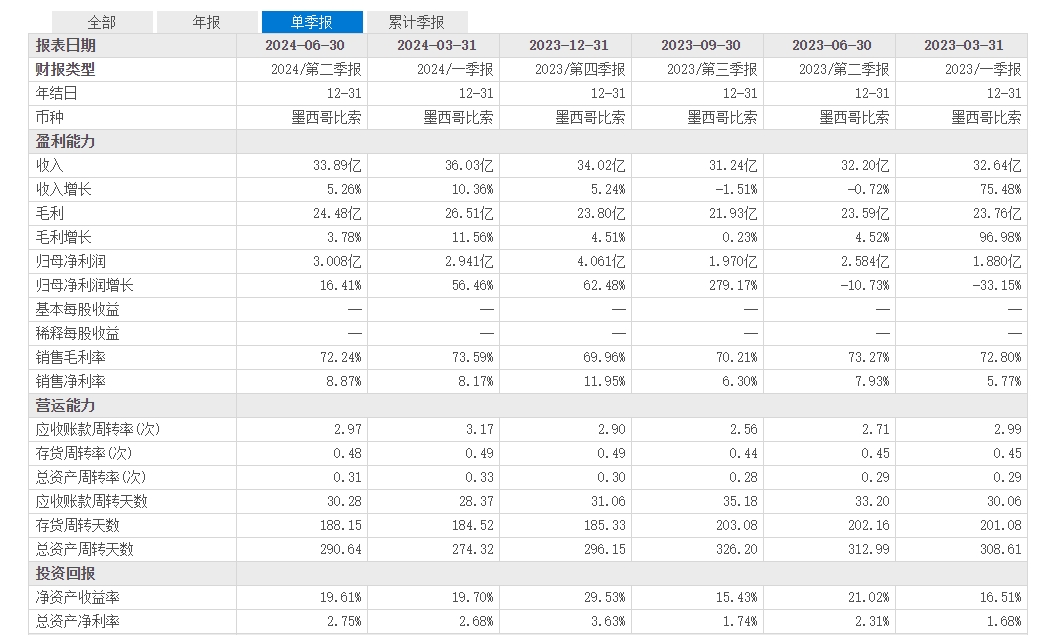Viewport: 1046px width, 635px height.
Task: Click the value 96.98%
Action: pyautogui.click(x=1001, y=237)
